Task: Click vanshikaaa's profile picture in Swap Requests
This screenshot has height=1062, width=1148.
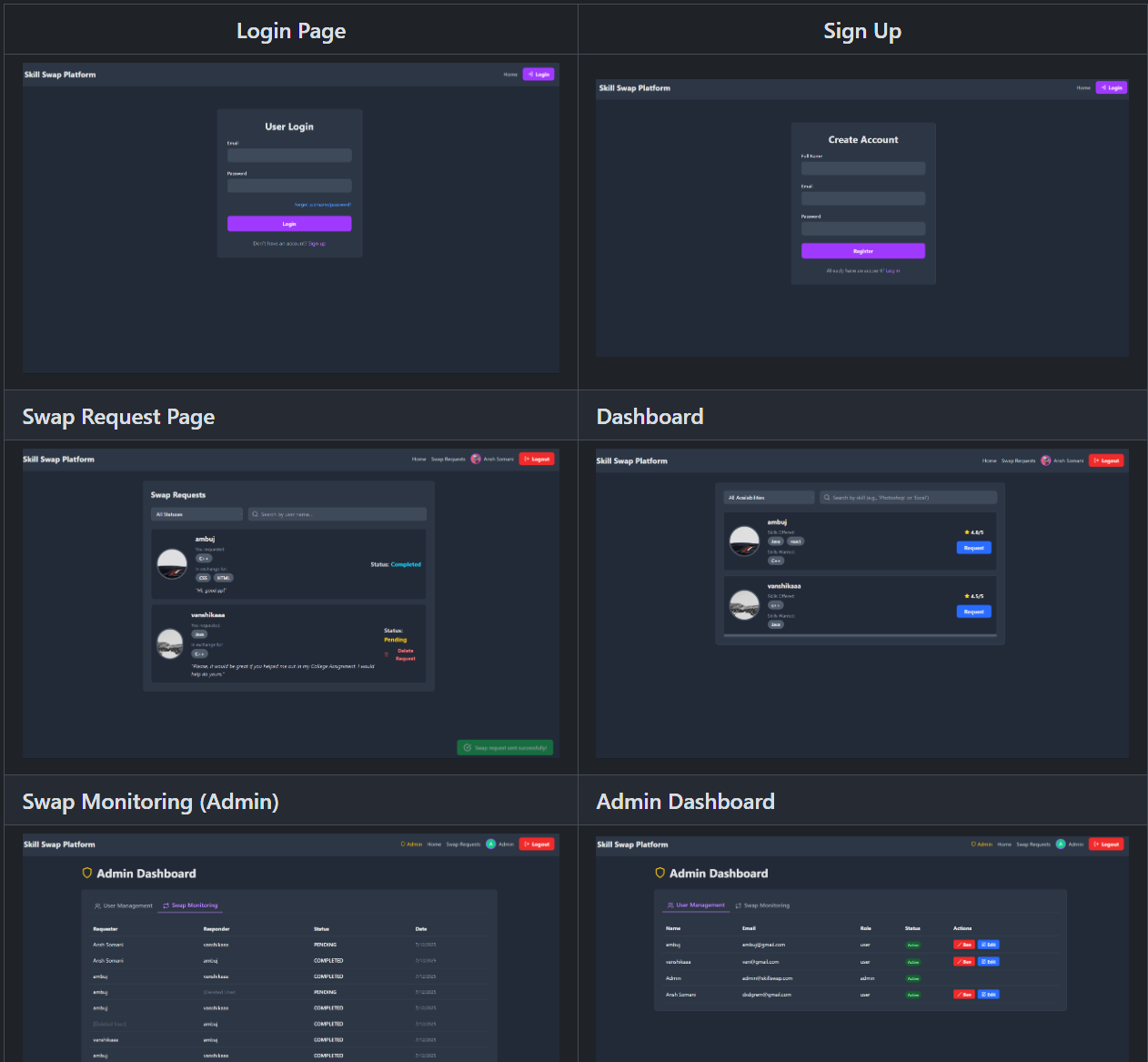Action: tap(170, 643)
